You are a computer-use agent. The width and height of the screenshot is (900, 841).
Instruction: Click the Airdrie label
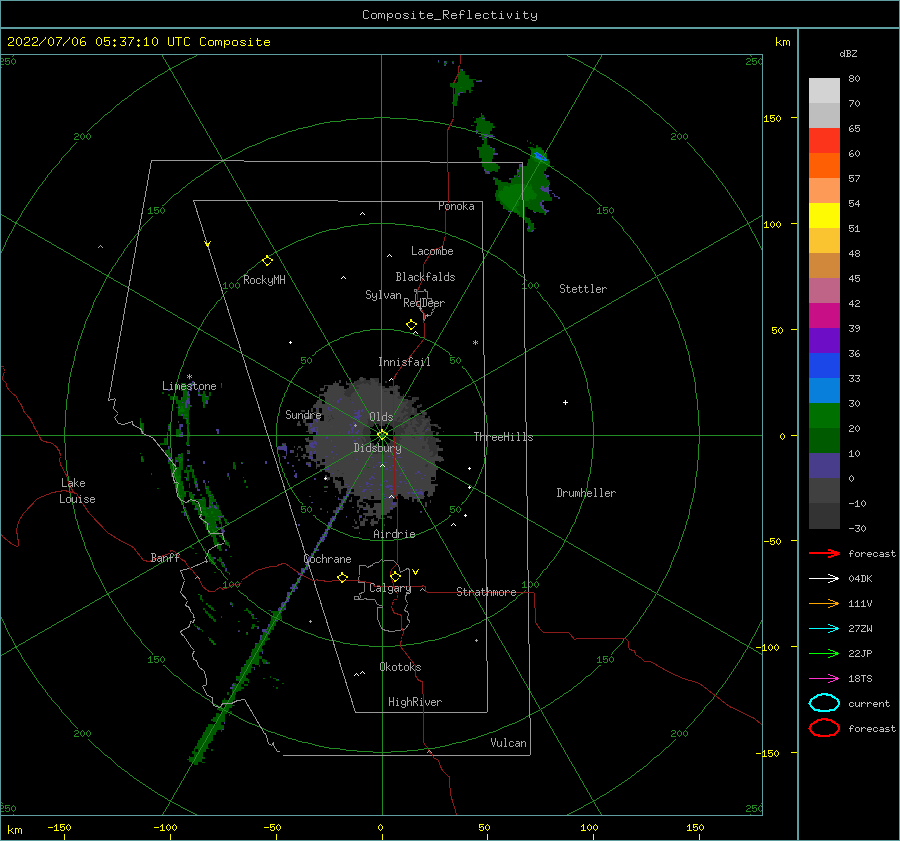394,534
